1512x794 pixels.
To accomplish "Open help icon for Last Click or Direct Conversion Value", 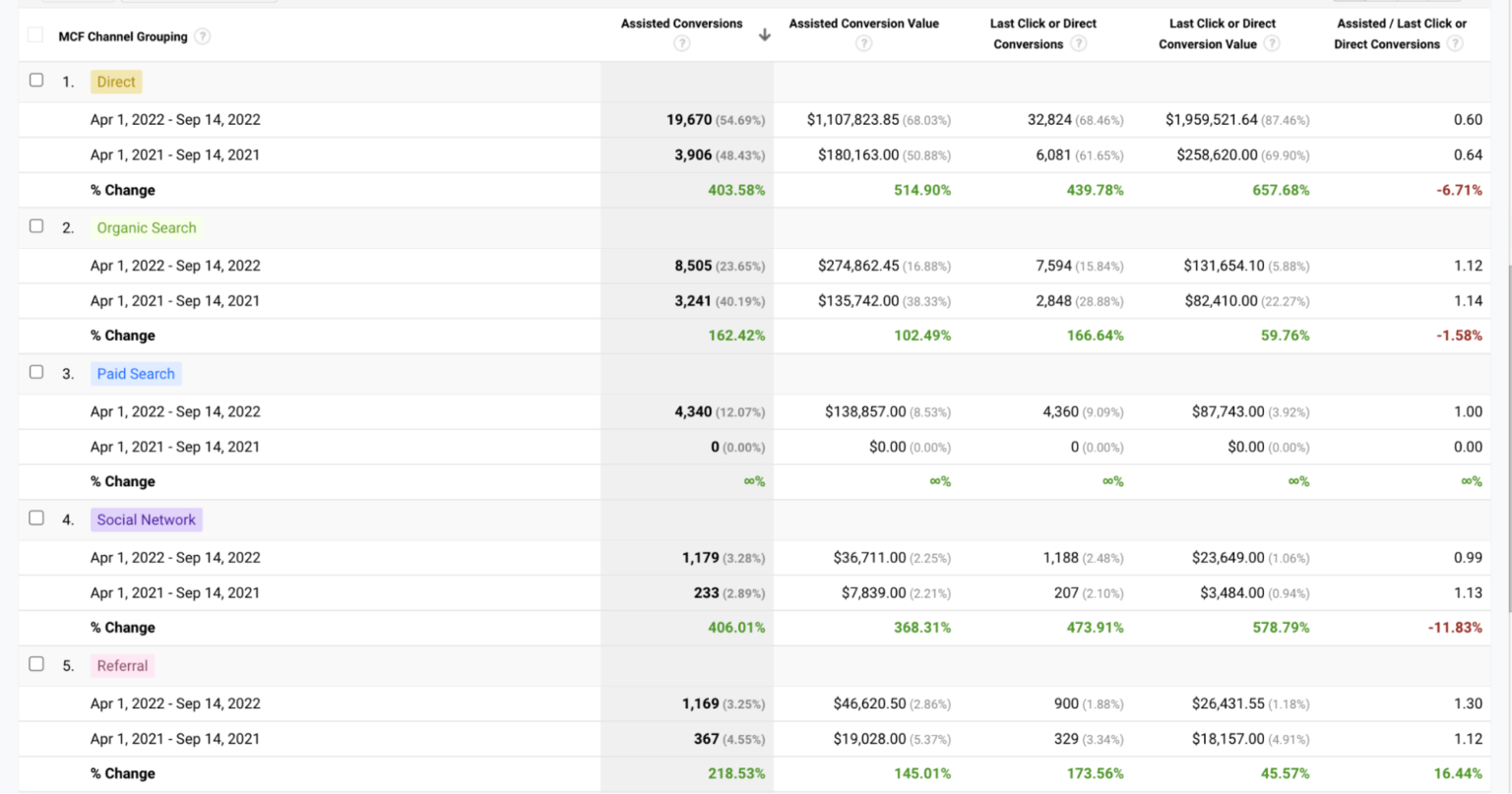I will 1272,43.
